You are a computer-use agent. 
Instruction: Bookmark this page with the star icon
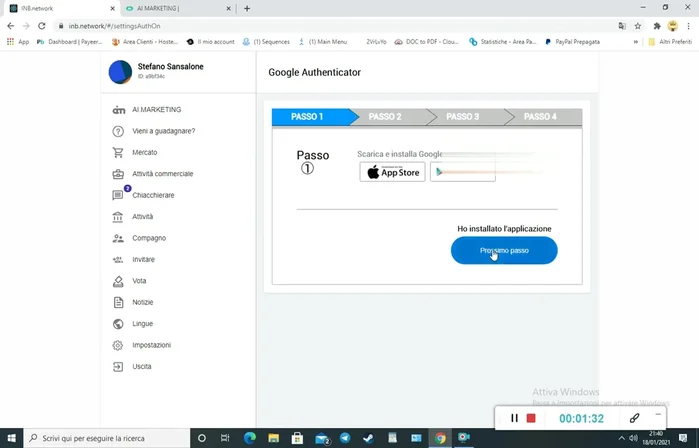pyautogui.click(x=638, y=26)
